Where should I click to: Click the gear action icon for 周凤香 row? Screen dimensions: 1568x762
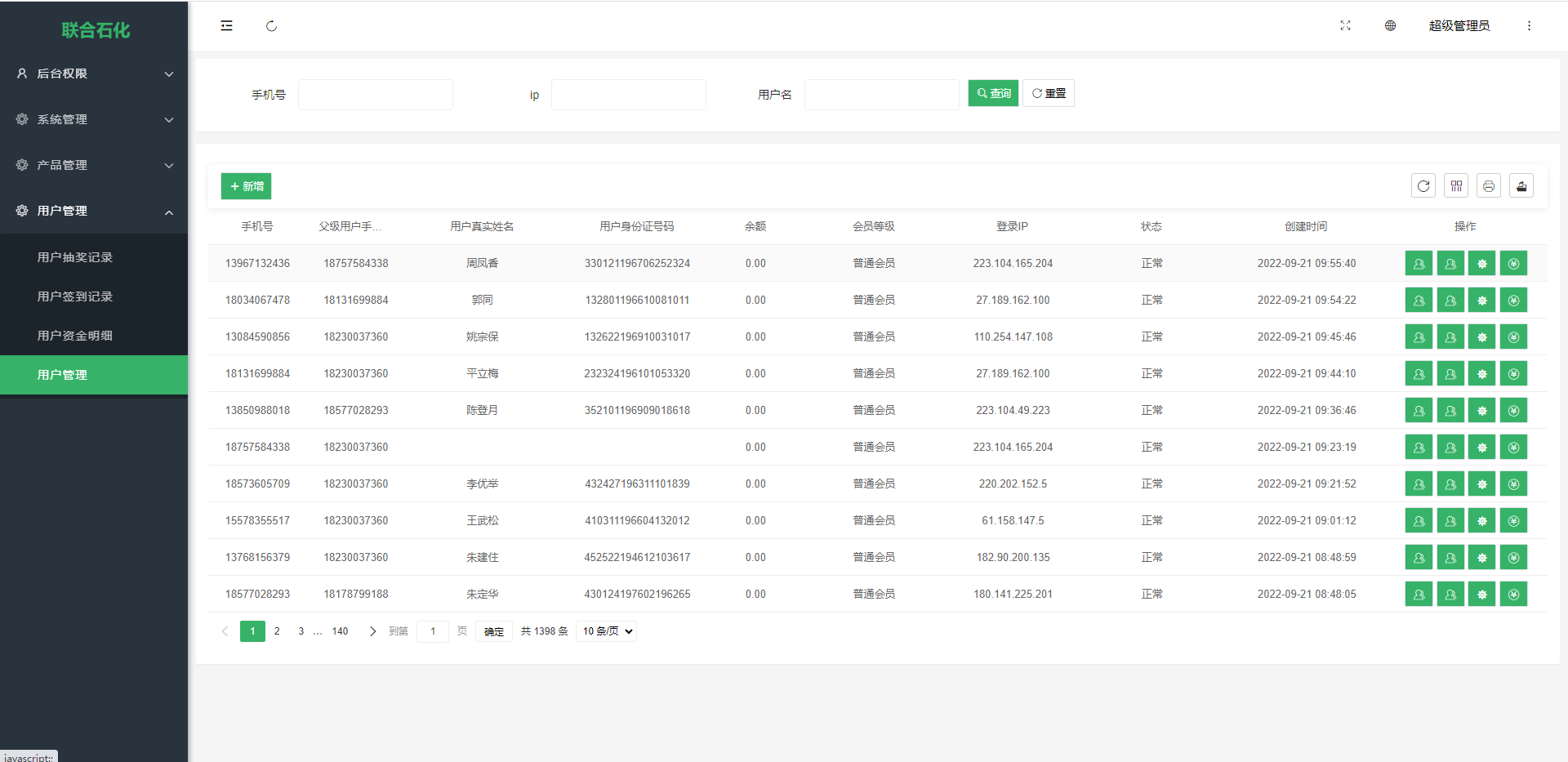[1481, 264]
